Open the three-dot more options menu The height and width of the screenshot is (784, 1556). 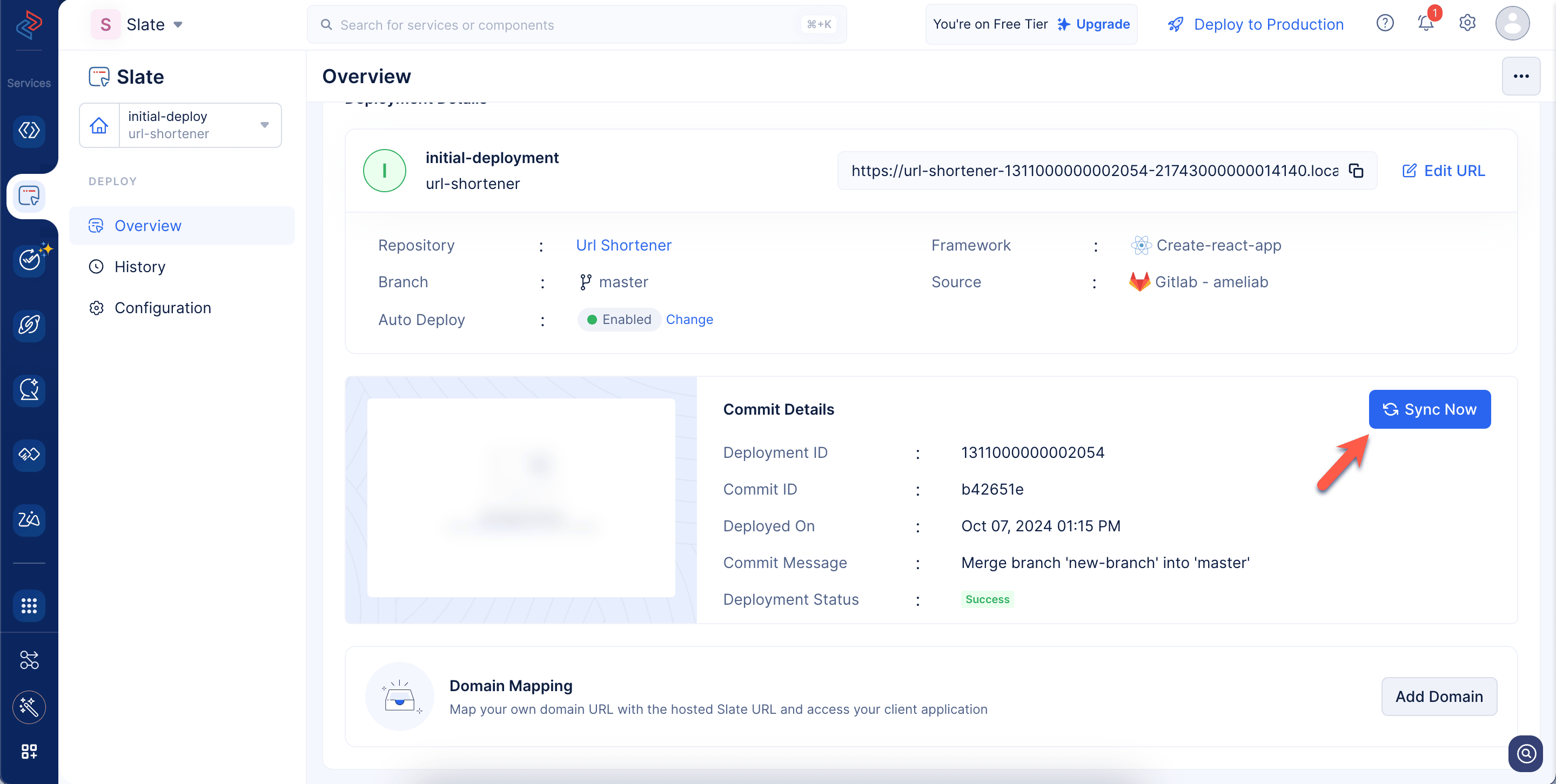(1520, 76)
